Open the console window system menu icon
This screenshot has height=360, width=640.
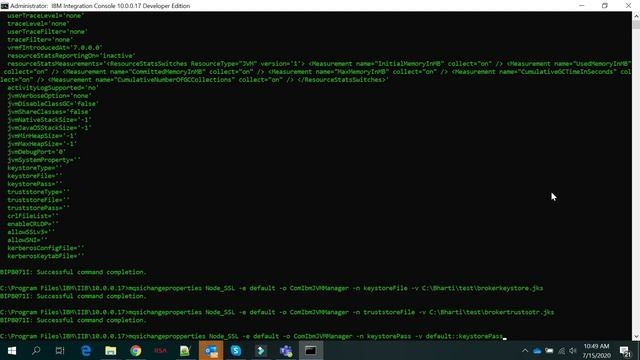4,6
